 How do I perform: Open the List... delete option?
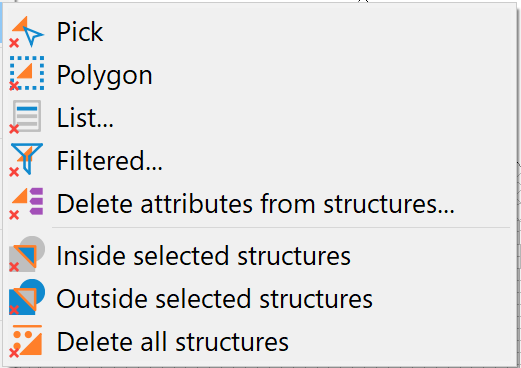pyautogui.click(x=85, y=117)
